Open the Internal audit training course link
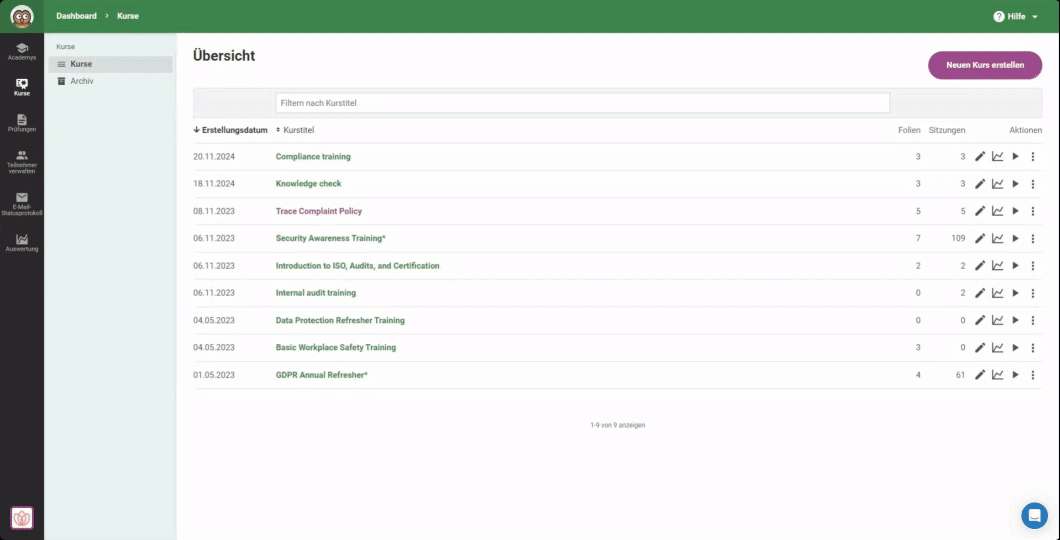 tap(315, 293)
